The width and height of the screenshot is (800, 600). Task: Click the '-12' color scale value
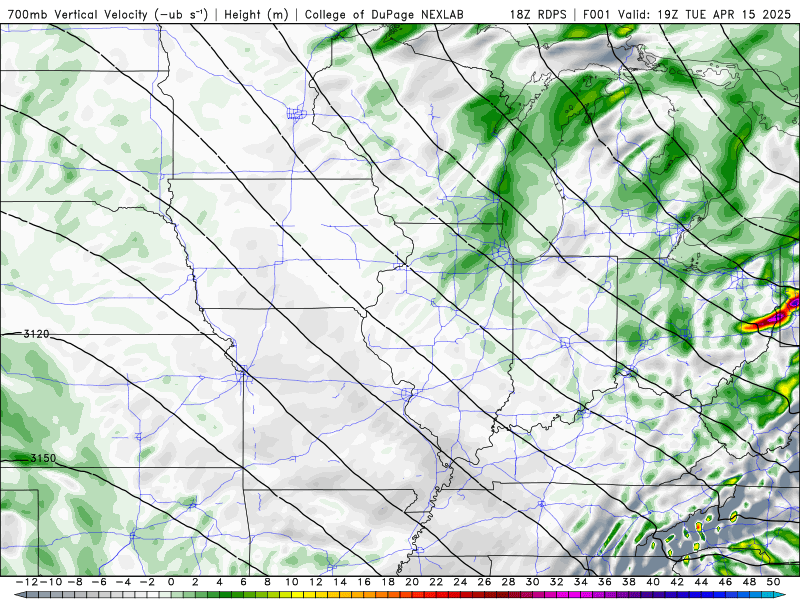(x=27, y=582)
